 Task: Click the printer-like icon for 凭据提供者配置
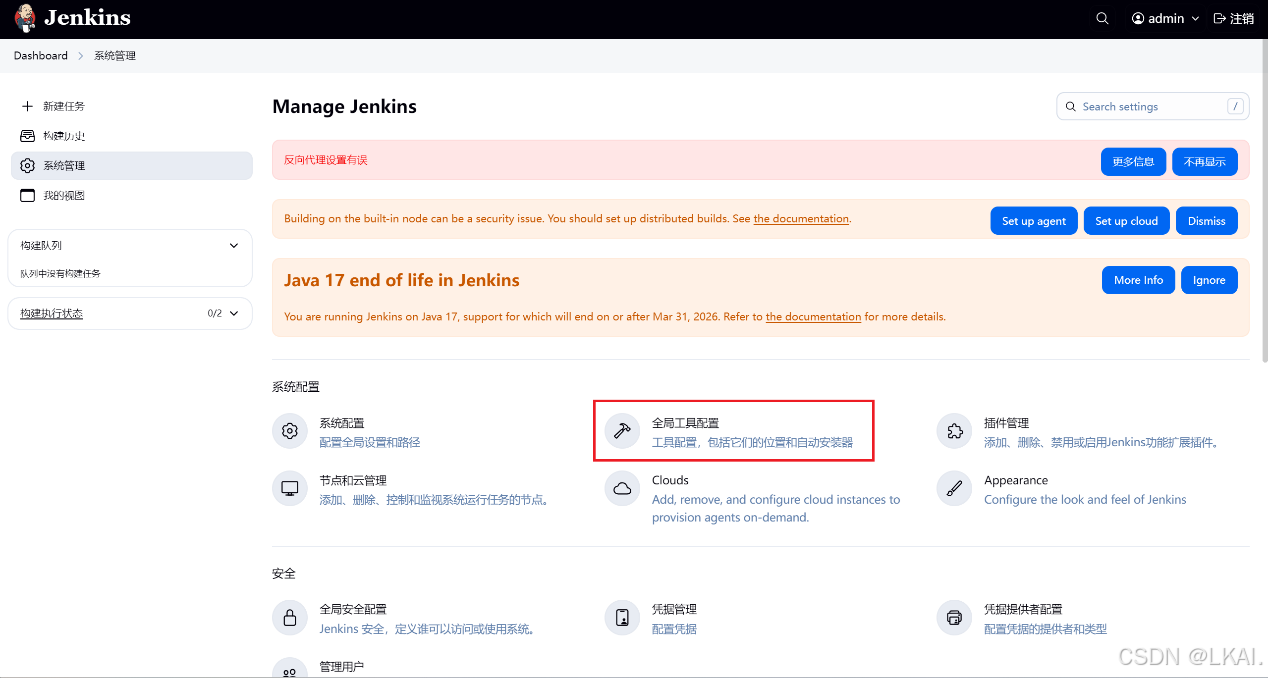click(x=954, y=617)
